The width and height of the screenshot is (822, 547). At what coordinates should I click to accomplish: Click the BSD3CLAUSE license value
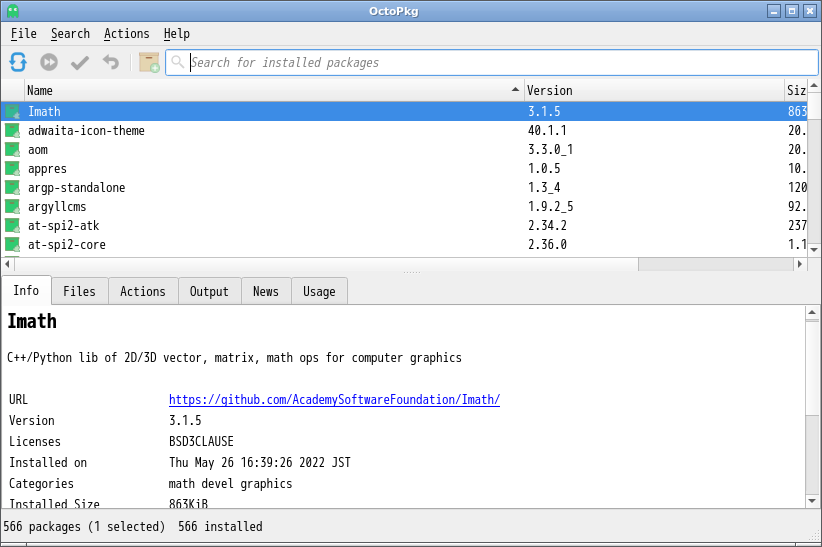pos(201,442)
